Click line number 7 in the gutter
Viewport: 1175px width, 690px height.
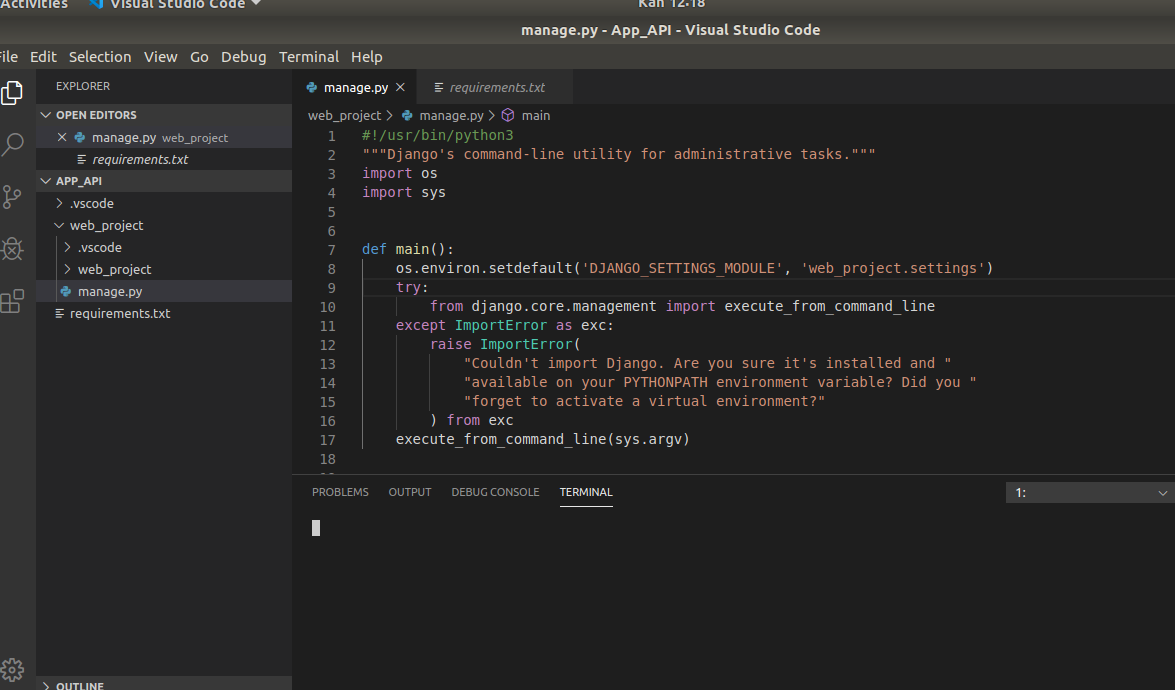point(331,249)
